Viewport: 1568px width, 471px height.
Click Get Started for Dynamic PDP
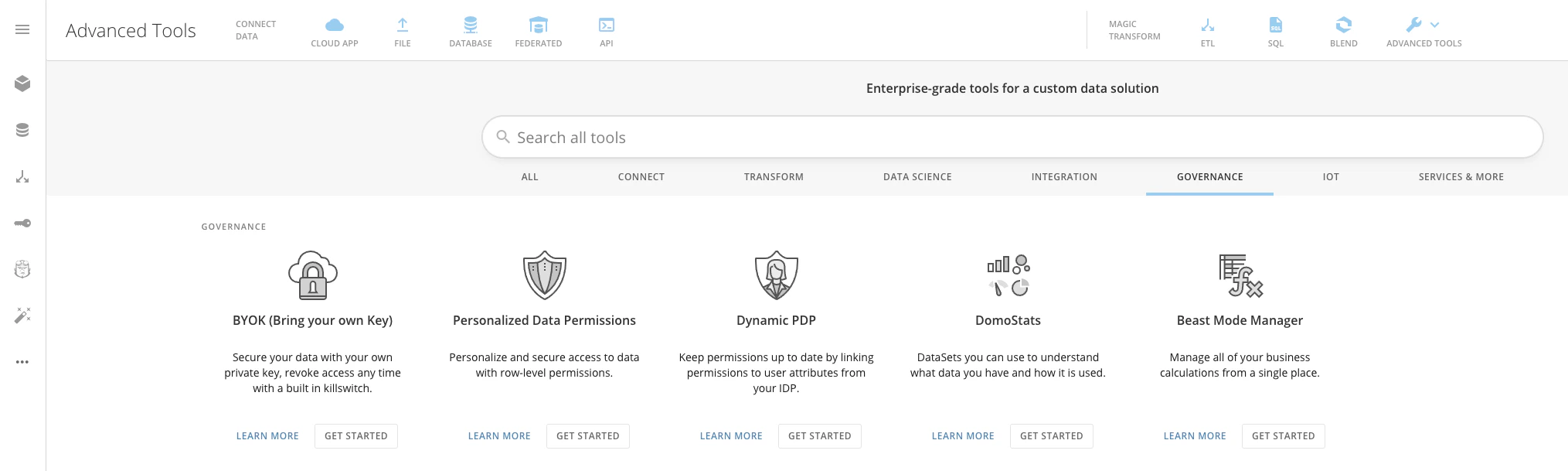[820, 436]
